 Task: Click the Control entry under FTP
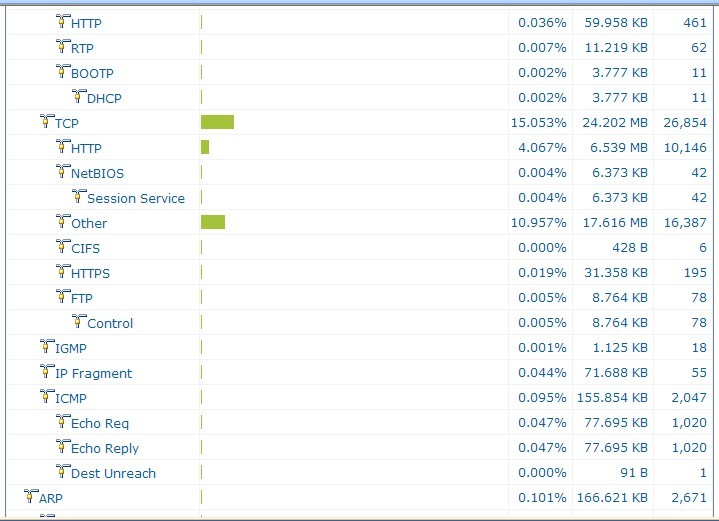[x=110, y=323]
